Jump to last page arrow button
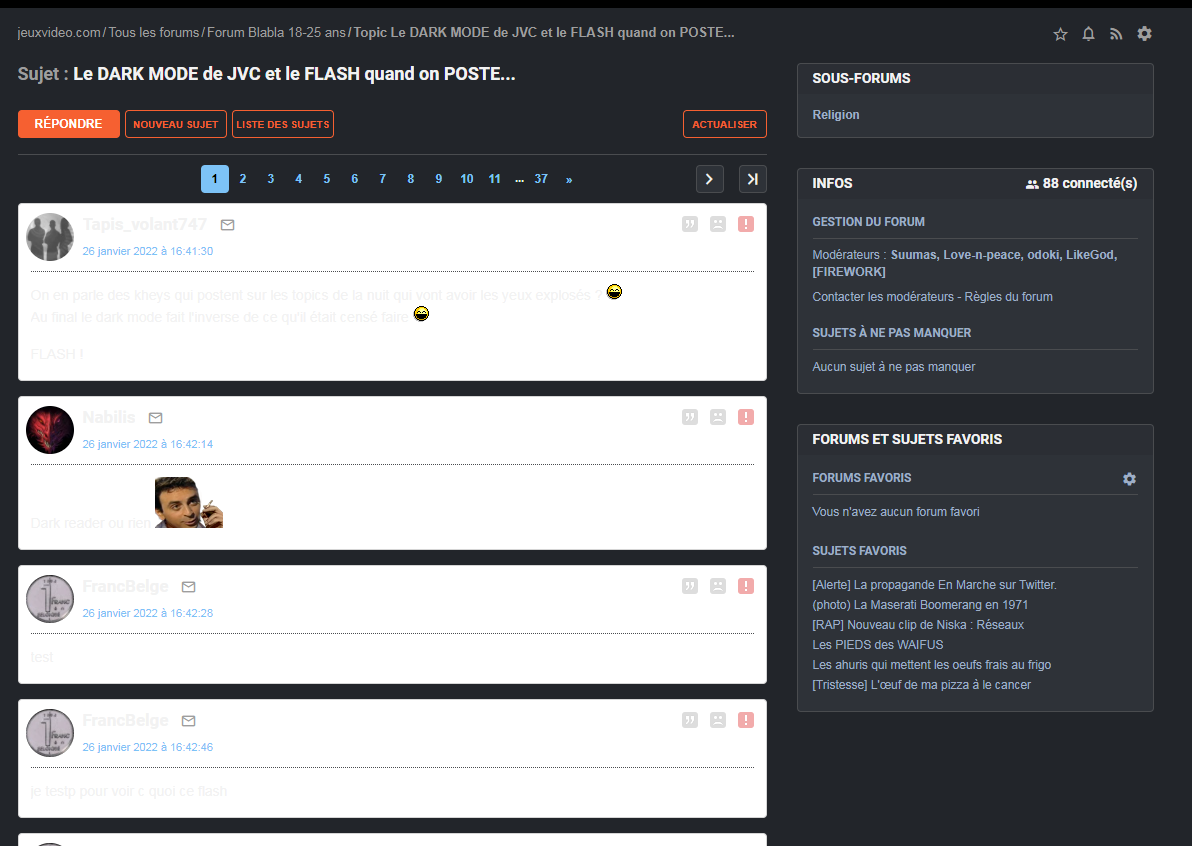This screenshot has width=1192, height=846. [753, 179]
